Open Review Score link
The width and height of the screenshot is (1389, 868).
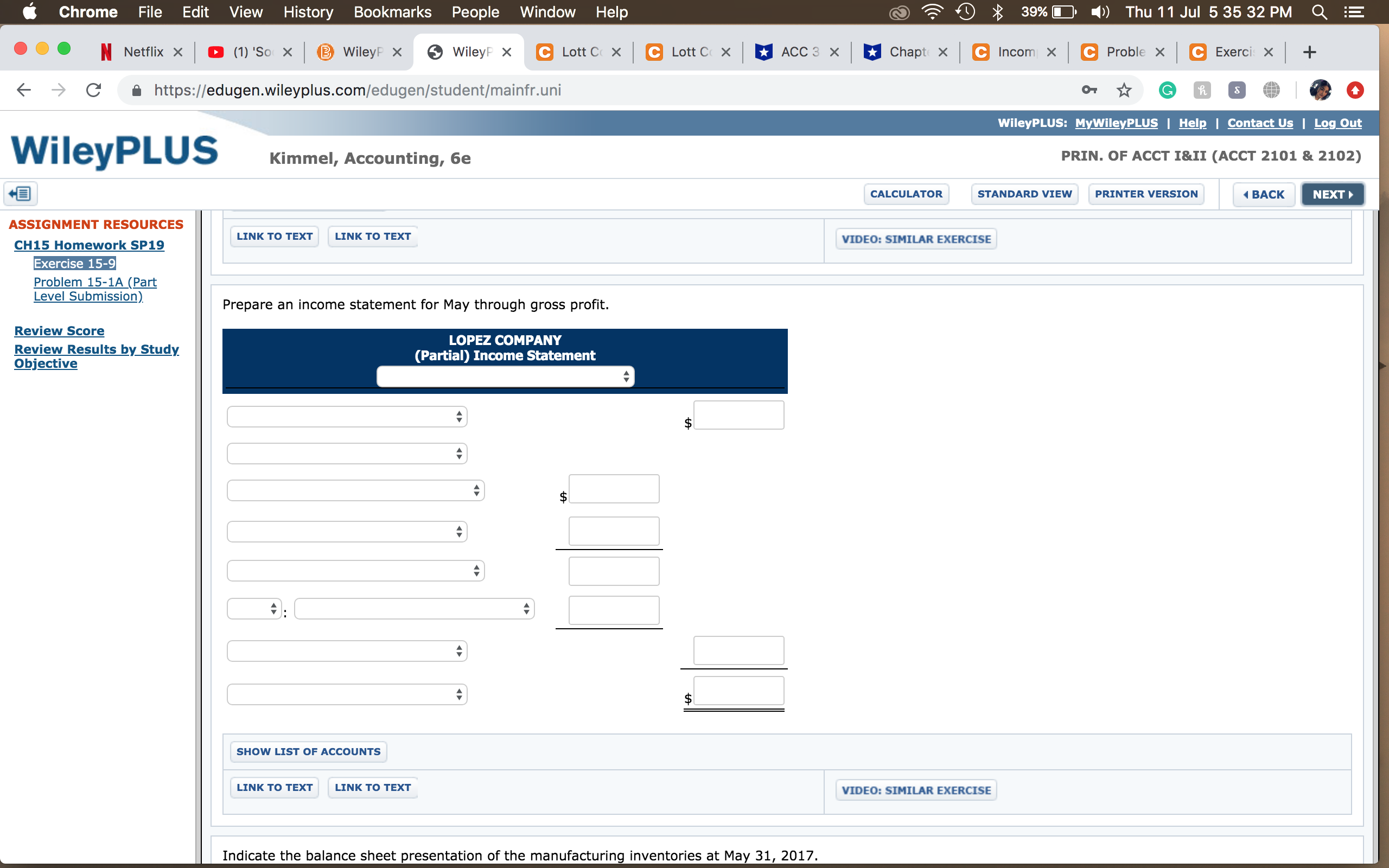tap(59, 331)
